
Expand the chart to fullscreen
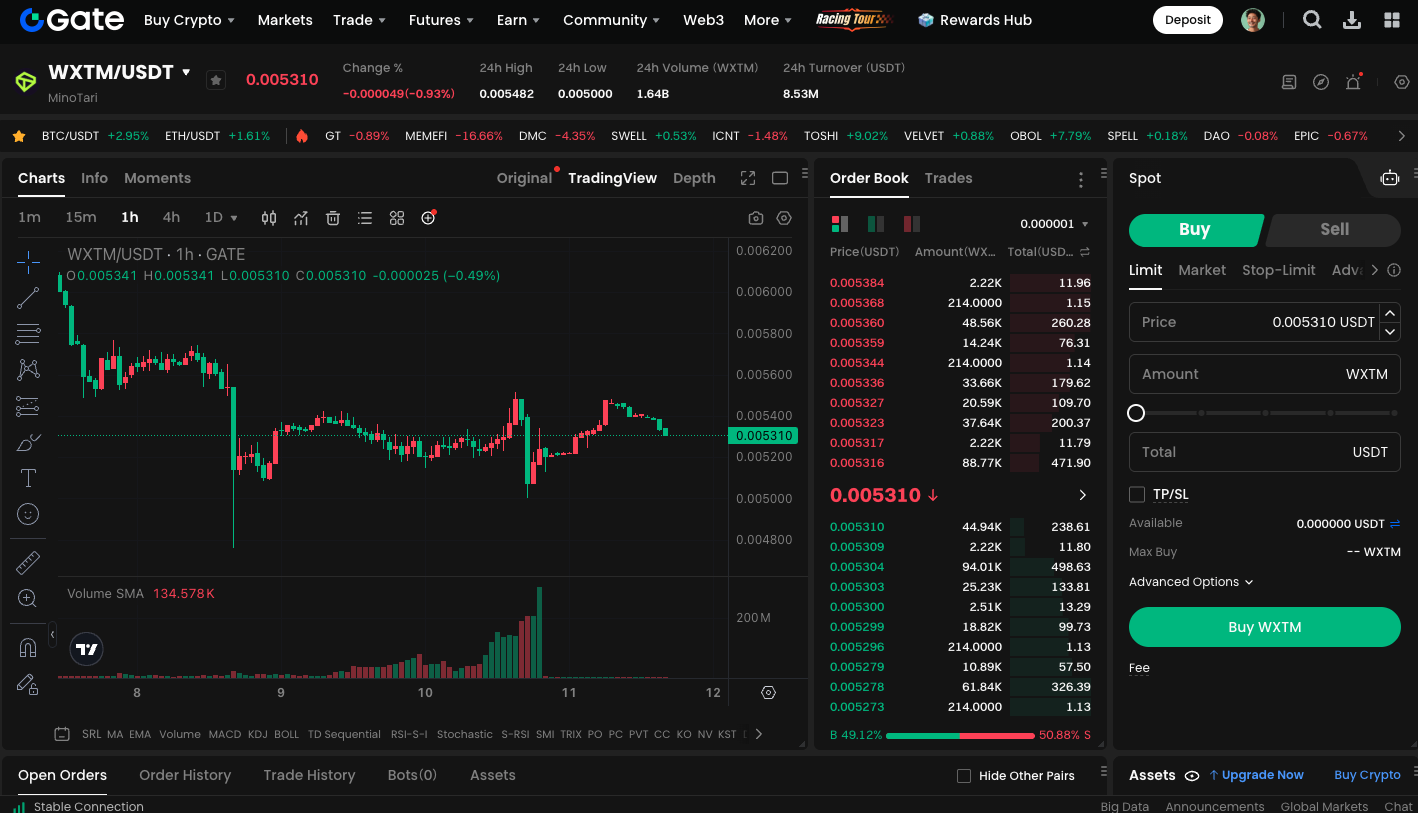748,178
